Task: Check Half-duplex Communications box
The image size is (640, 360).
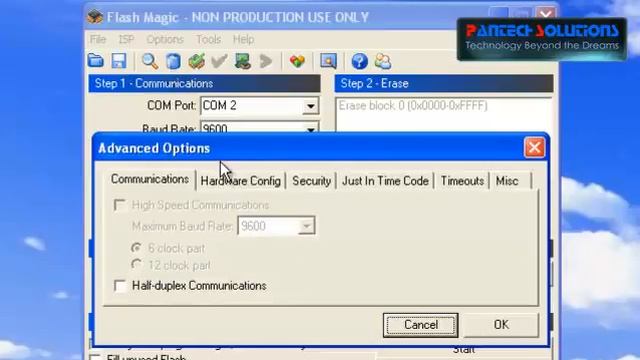Action: 120,286
